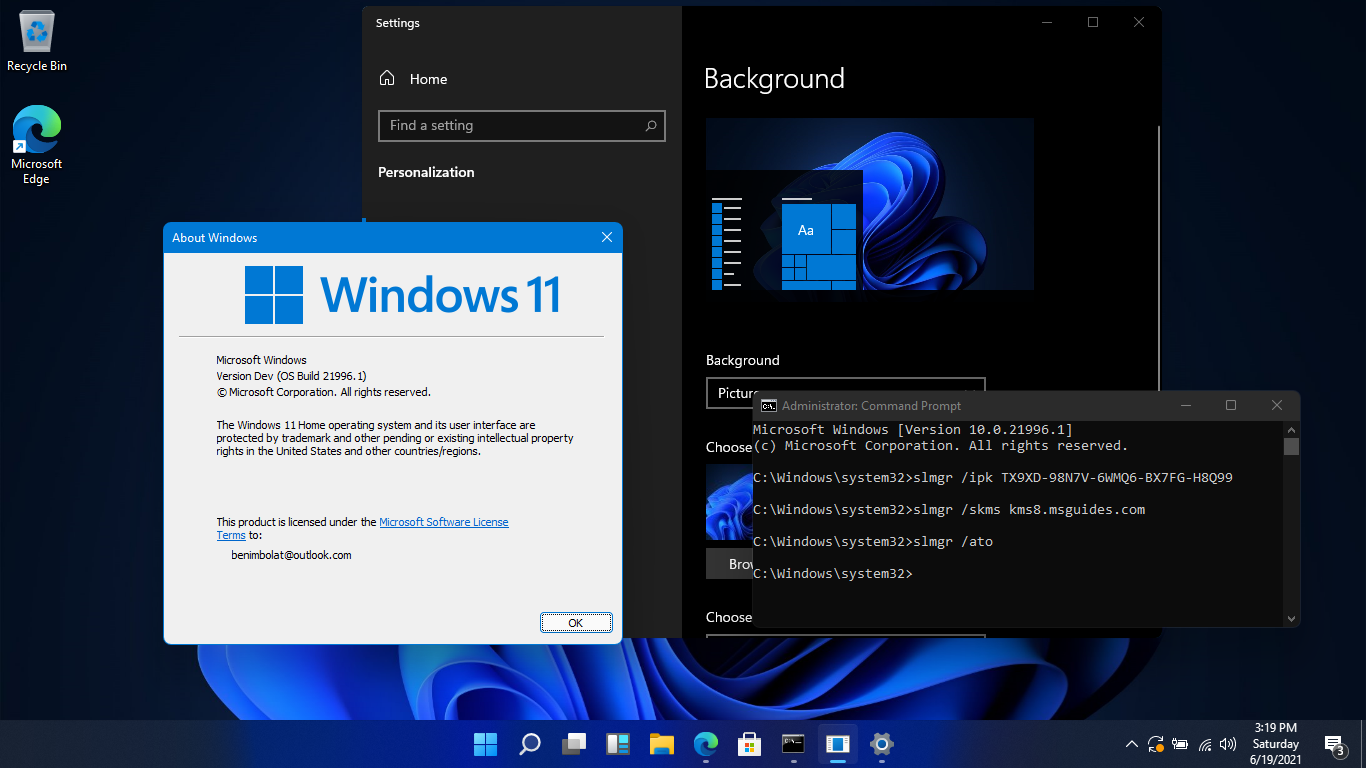1366x768 pixels.
Task: Open Task View from the taskbar
Action: click(574, 744)
